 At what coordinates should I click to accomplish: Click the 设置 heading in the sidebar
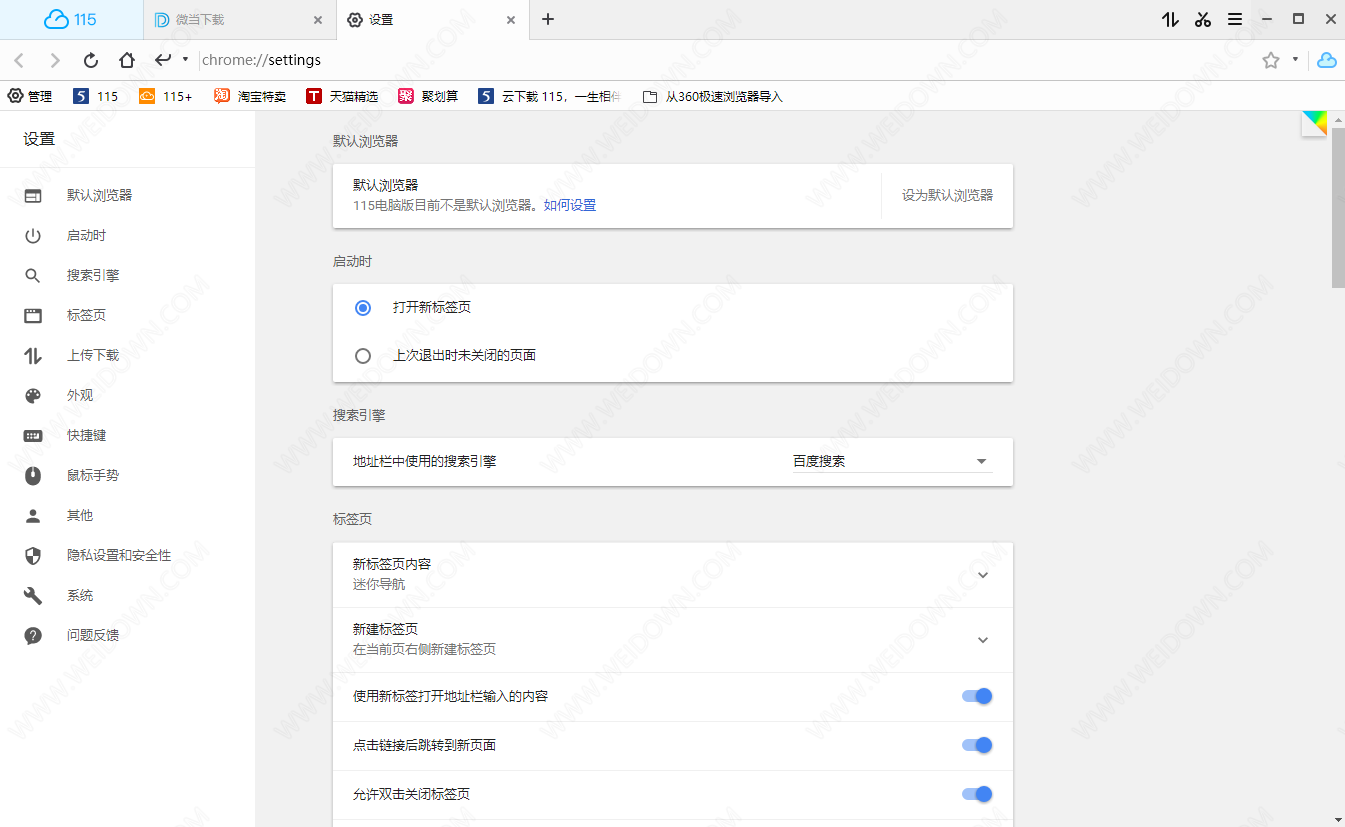pyautogui.click(x=39, y=139)
